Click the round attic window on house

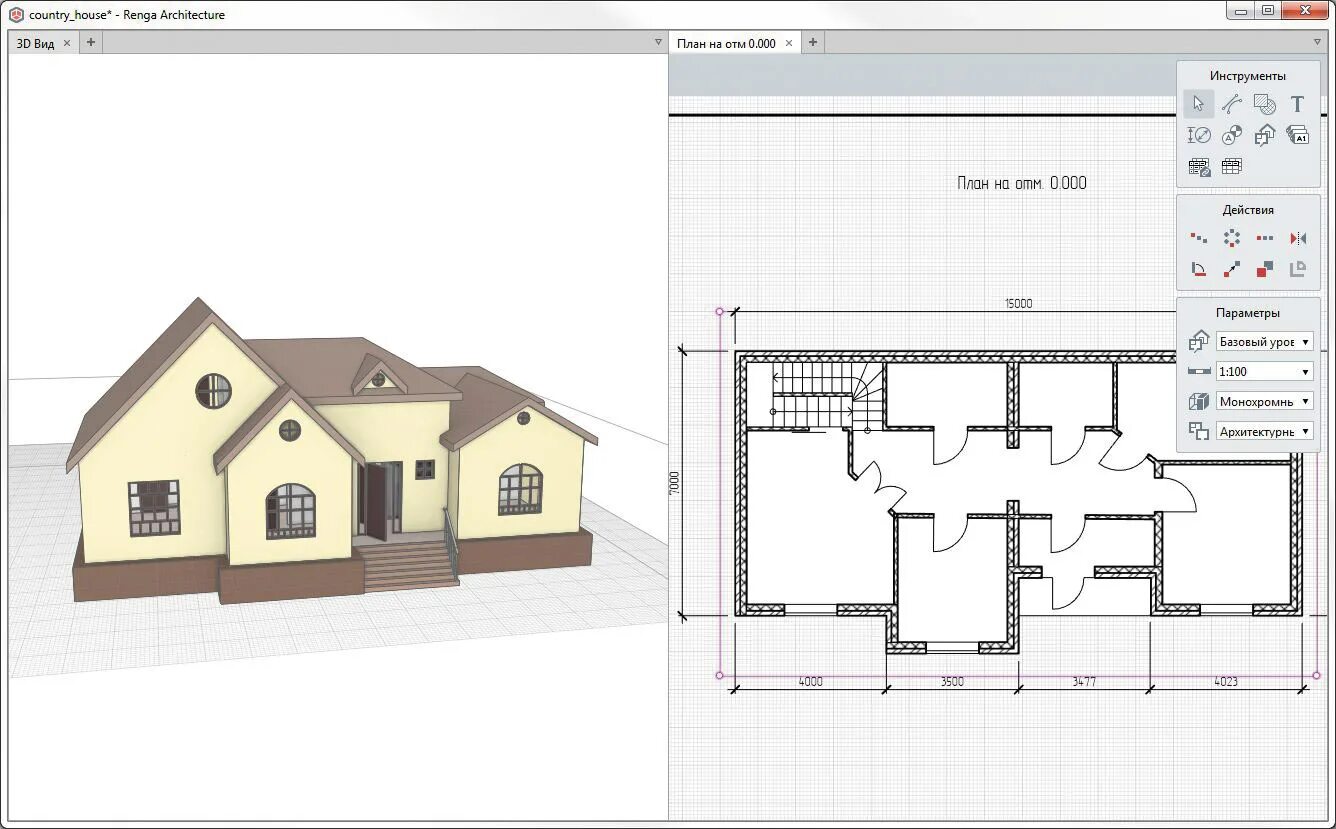point(213,391)
